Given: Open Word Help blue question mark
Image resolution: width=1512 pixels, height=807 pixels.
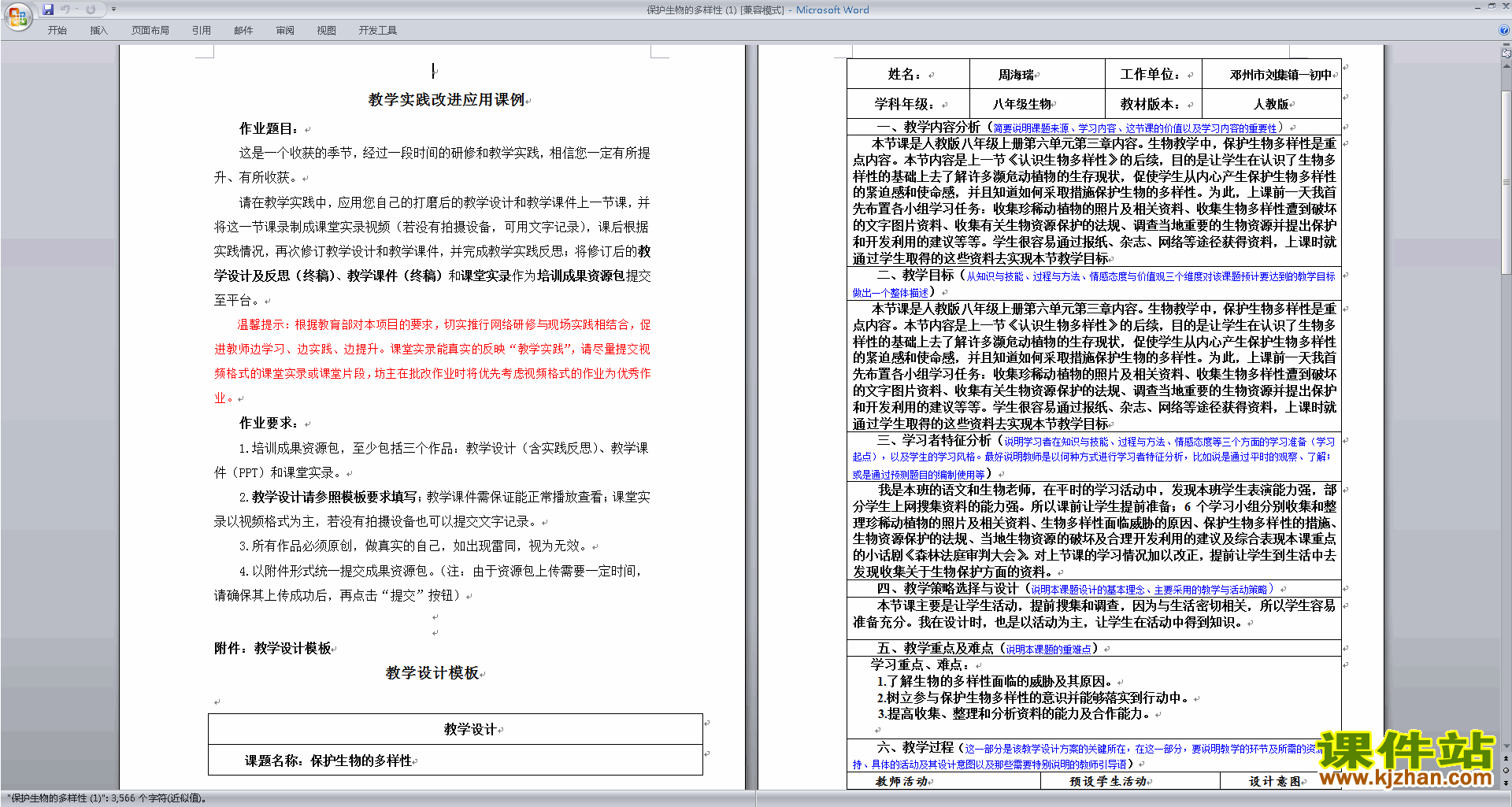Looking at the screenshot, I should 1504,30.
